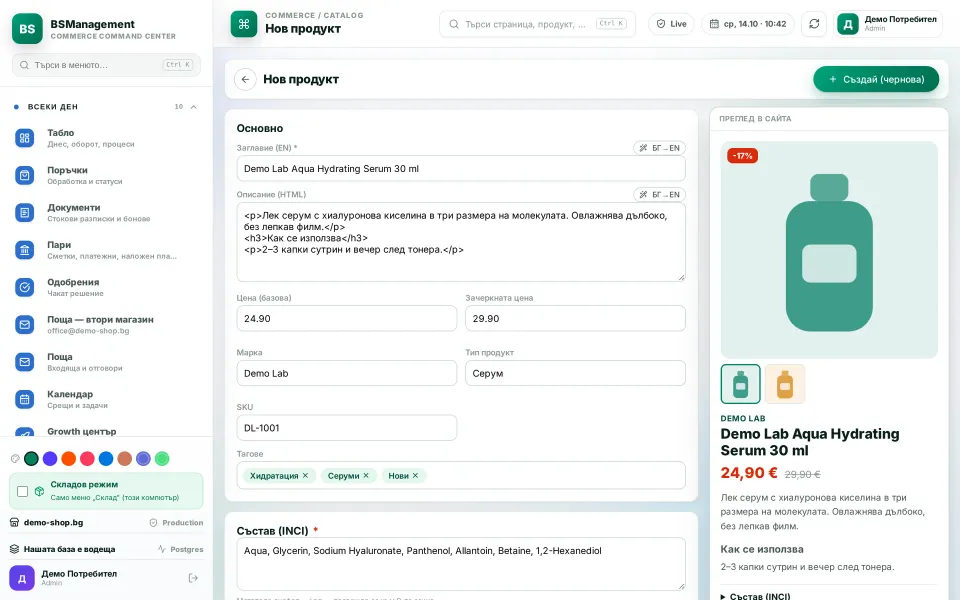
Task: Click the global Търси страница, продукт search box
Action: click(538, 24)
